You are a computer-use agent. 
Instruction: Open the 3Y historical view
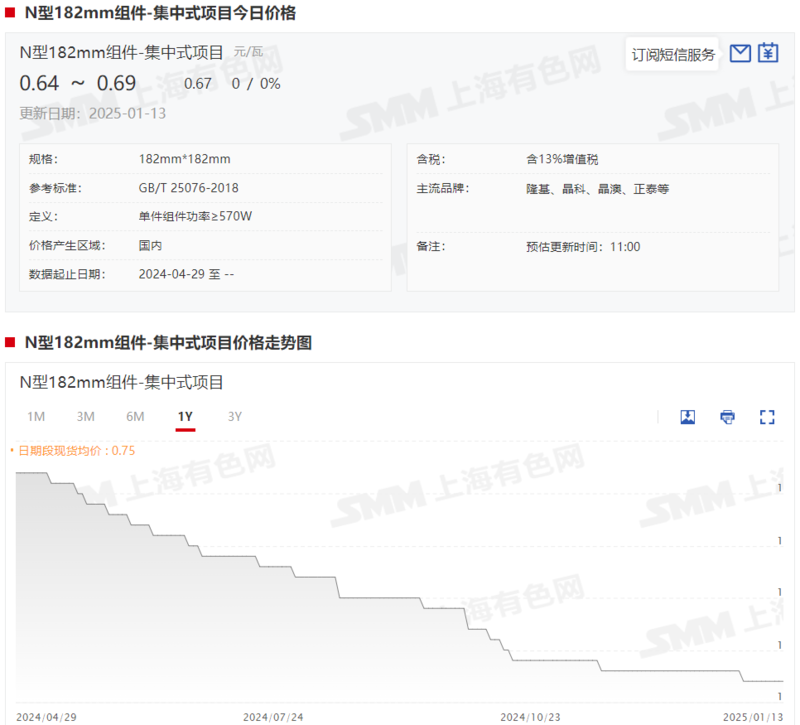234,416
